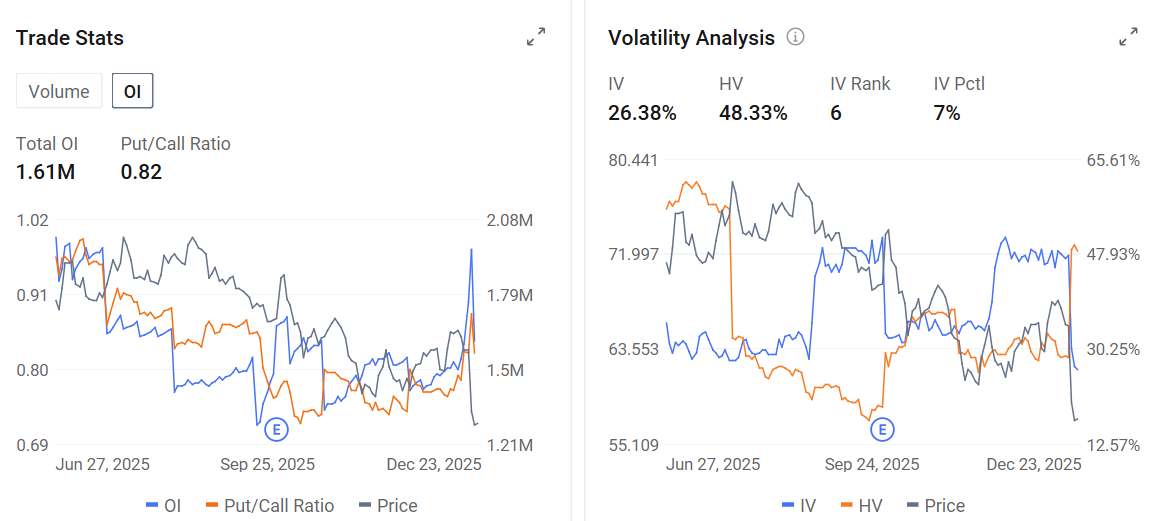Select the OI tab
1152x521 pixels.
tap(132, 92)
